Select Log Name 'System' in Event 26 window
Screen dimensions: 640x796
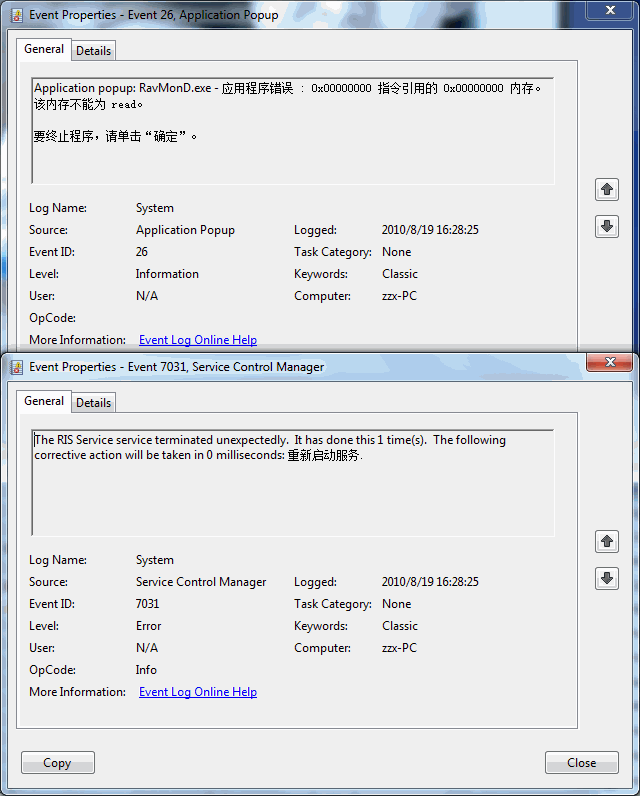click(x=155, y=208)
